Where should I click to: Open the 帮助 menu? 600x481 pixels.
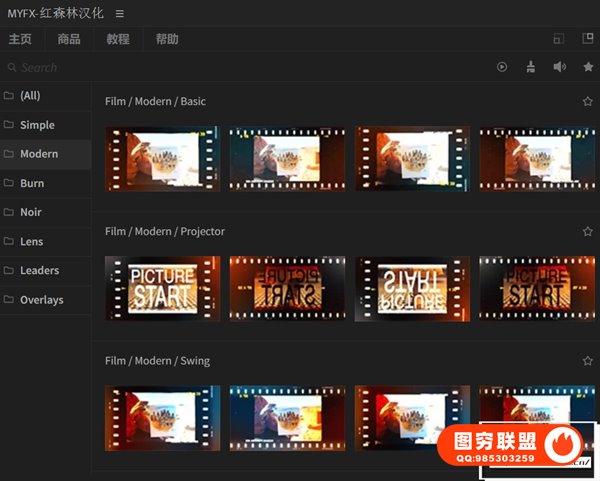click(x=167, y=39)
